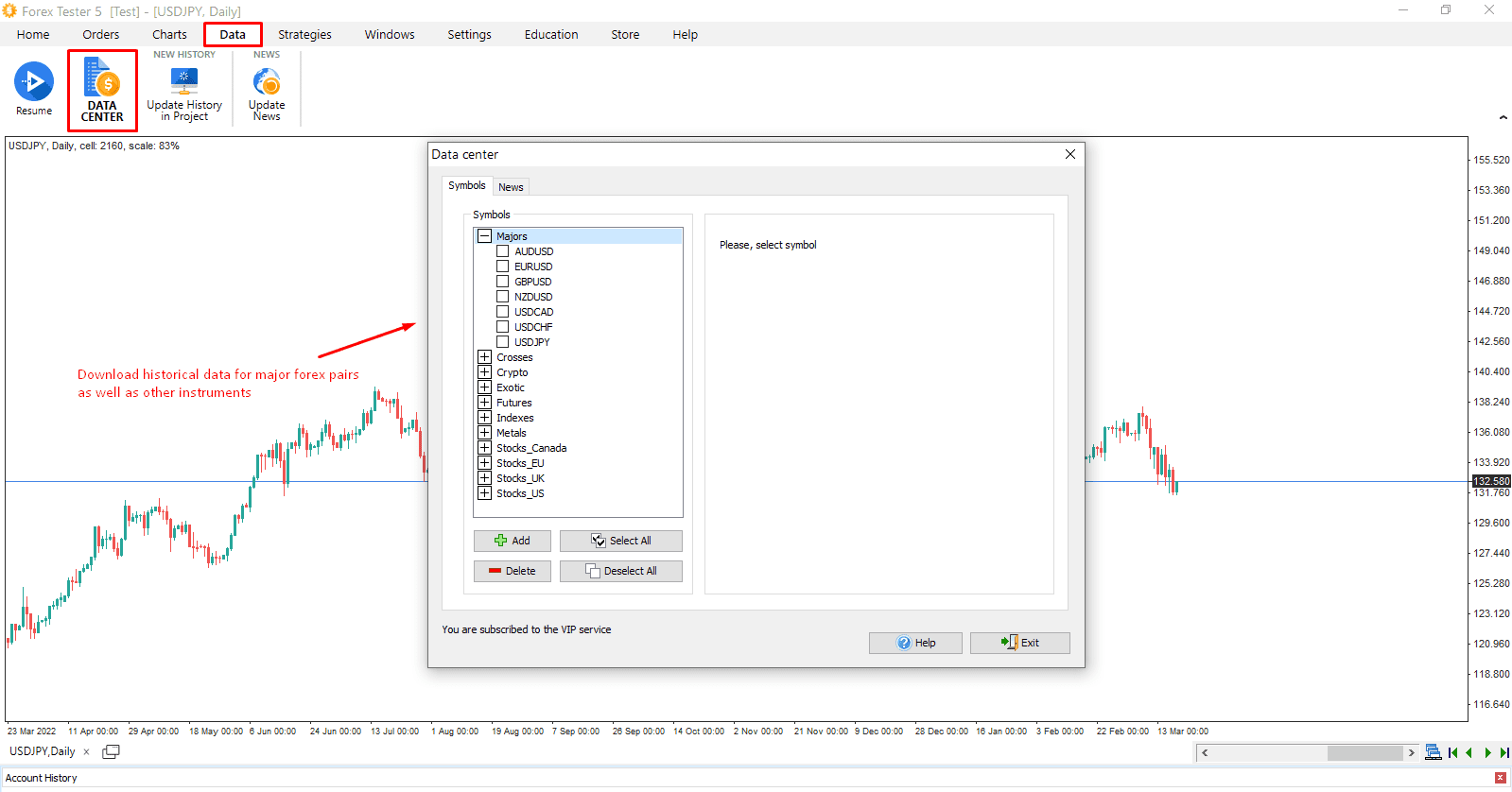Switch to the News tab in Data center
The image size is (1512, 792).
click(x=511, y=187)
